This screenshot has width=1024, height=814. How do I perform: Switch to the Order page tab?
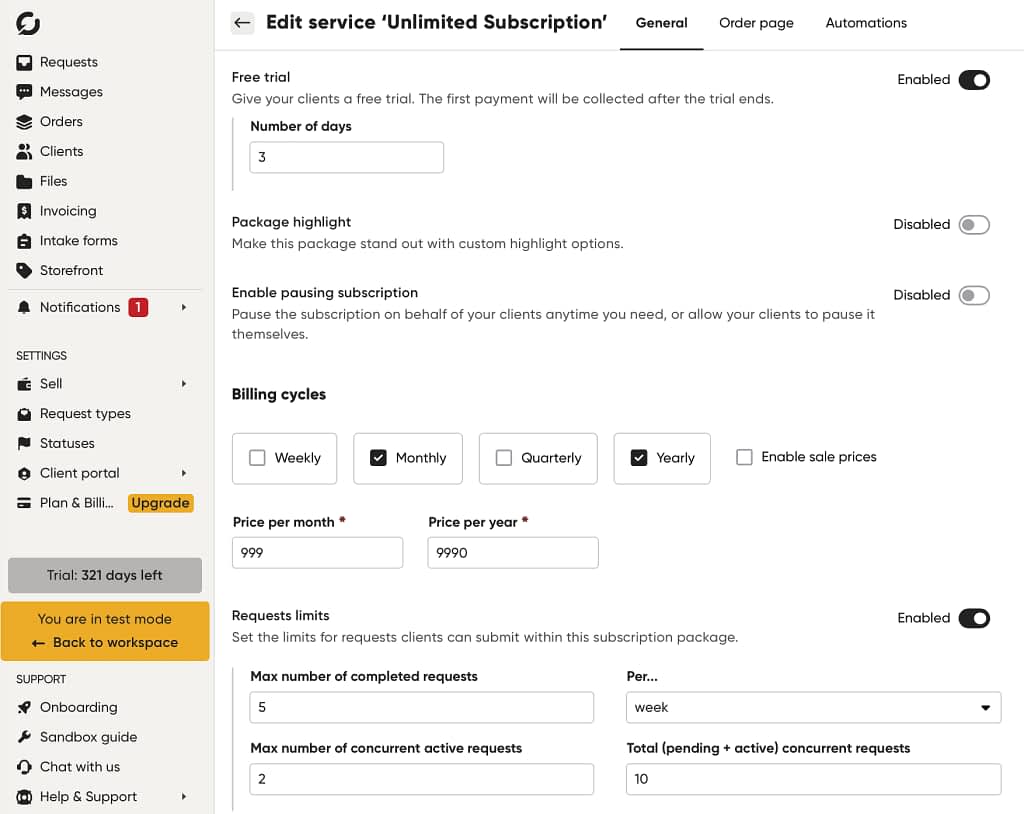(x=756, y=23)
